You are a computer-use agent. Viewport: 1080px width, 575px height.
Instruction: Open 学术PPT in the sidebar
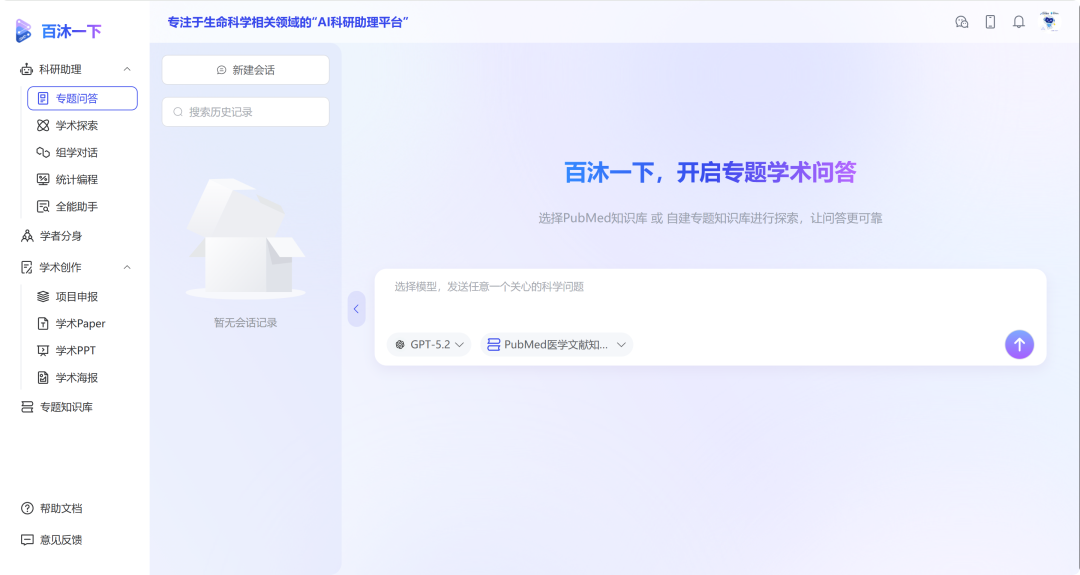[75, 351]
